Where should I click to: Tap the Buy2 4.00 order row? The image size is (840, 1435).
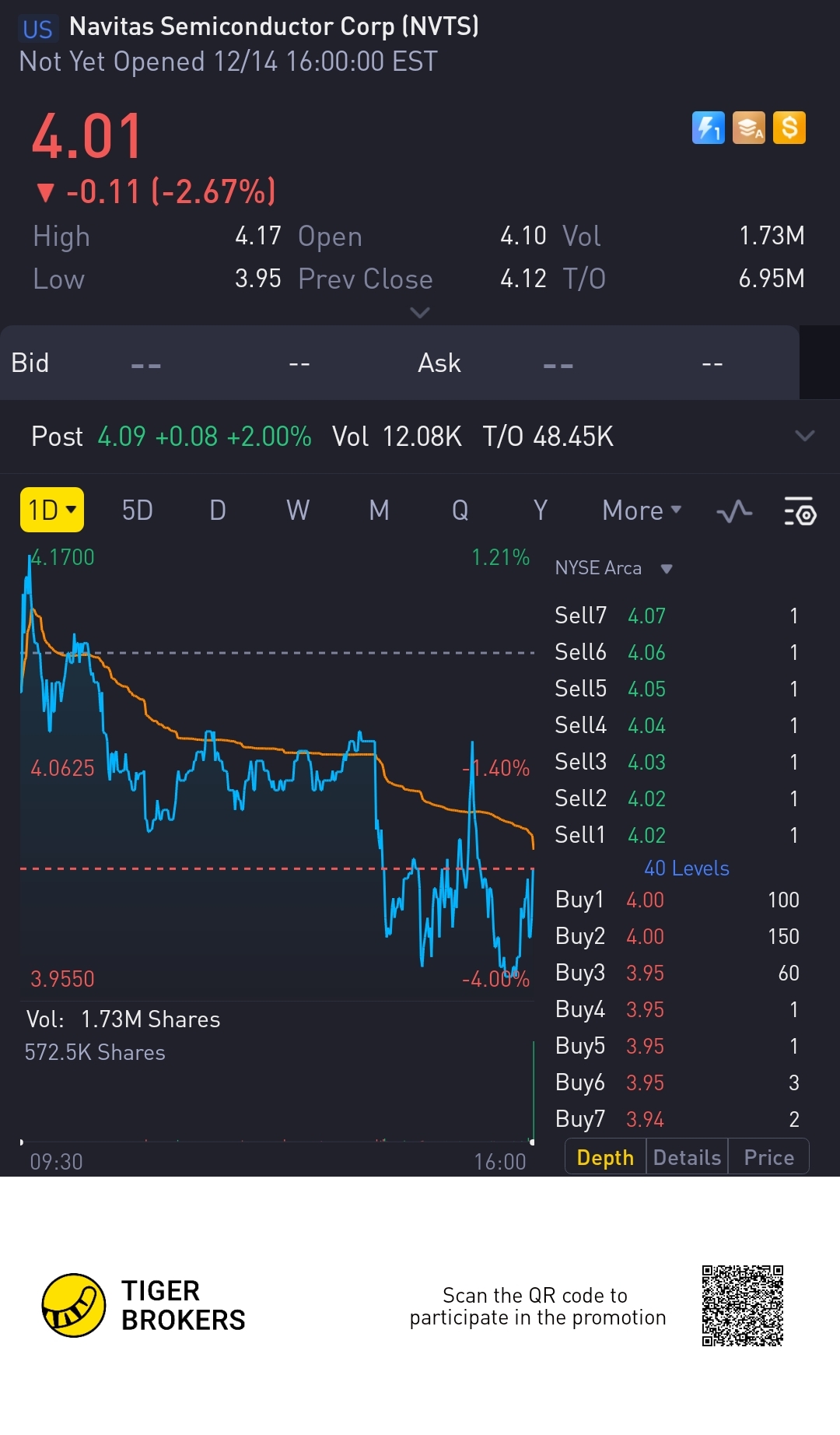tap(677, 936)
